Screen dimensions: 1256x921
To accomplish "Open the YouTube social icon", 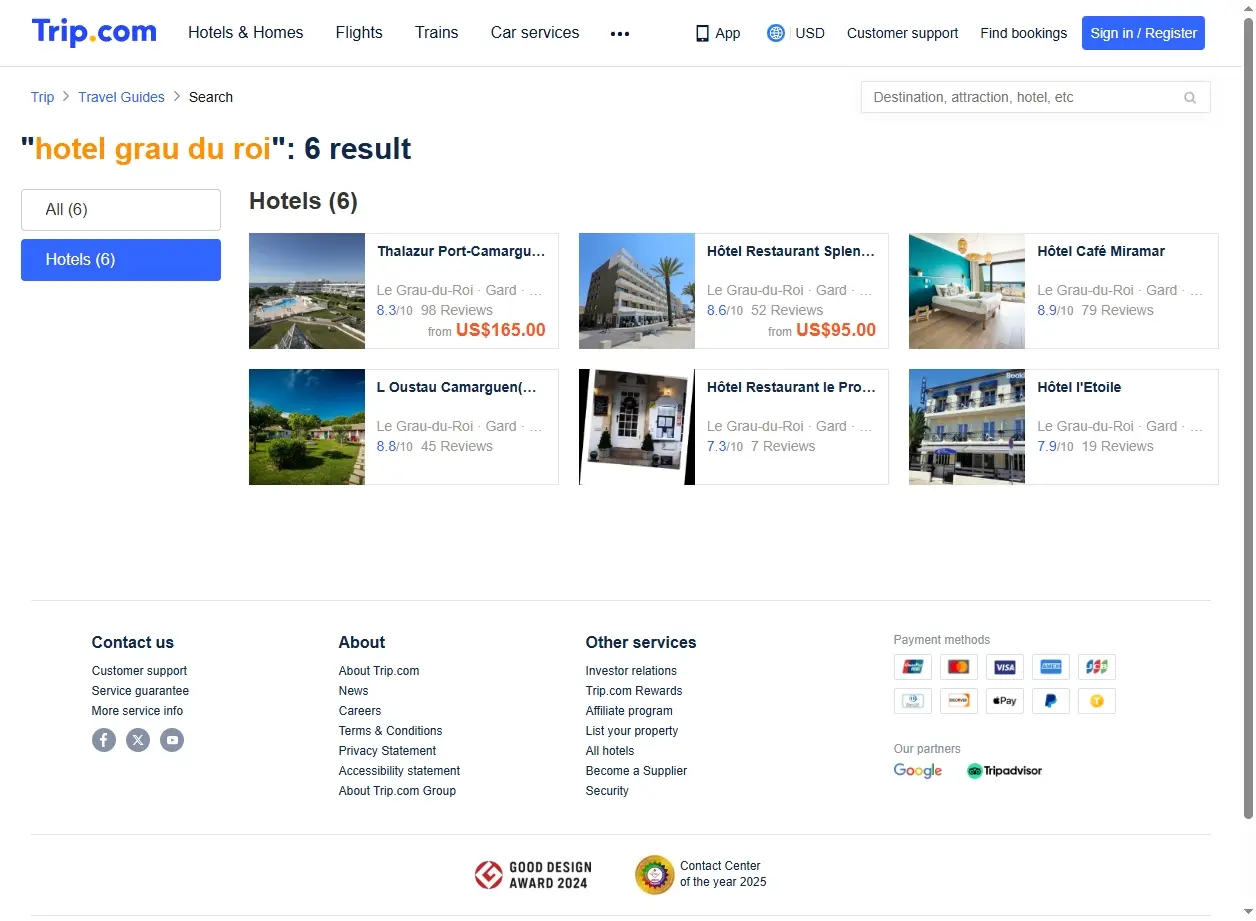I will click(x=172, y=740).
